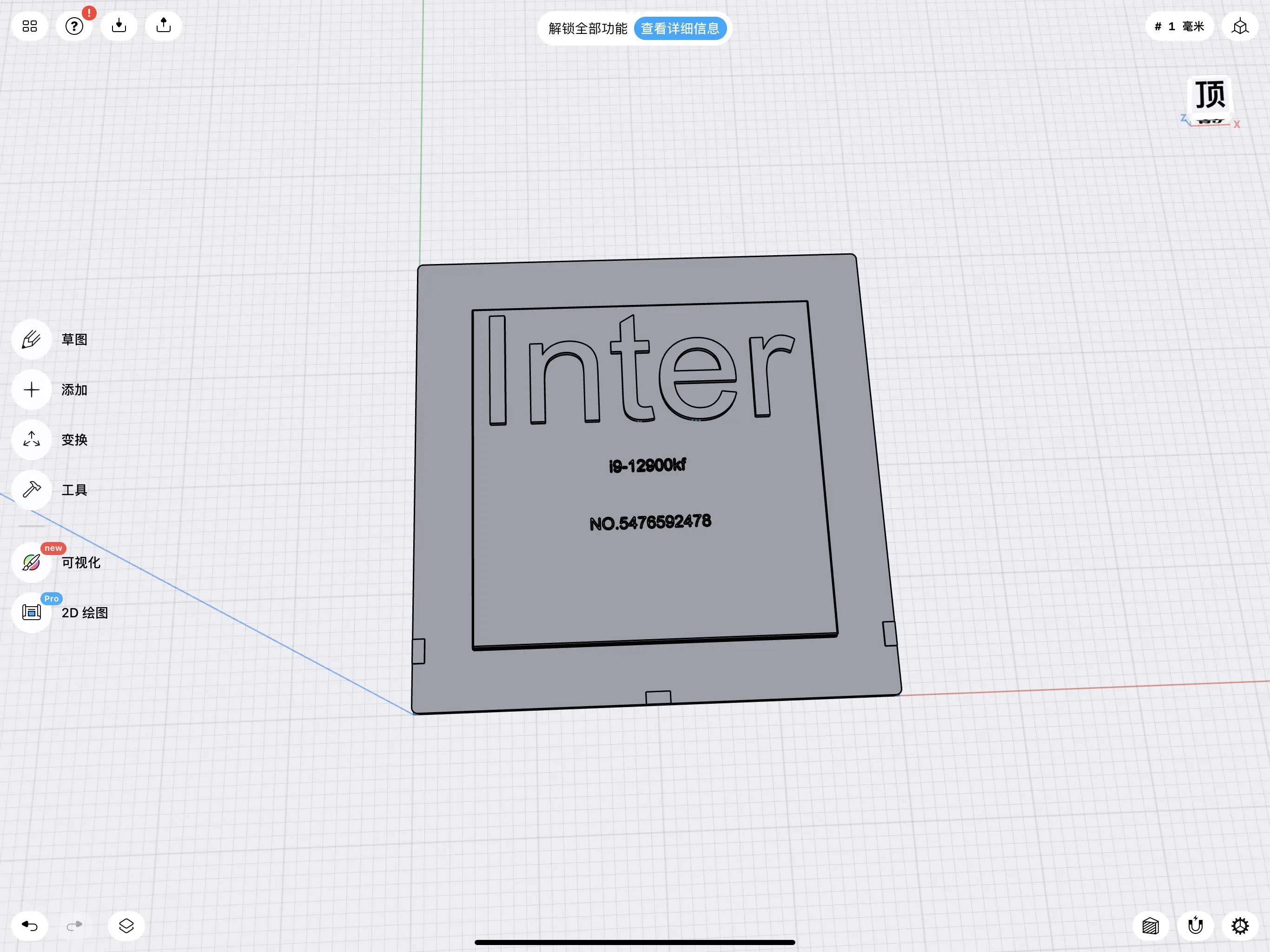Open the Tools (工具) hammer icon

point(32,490)
